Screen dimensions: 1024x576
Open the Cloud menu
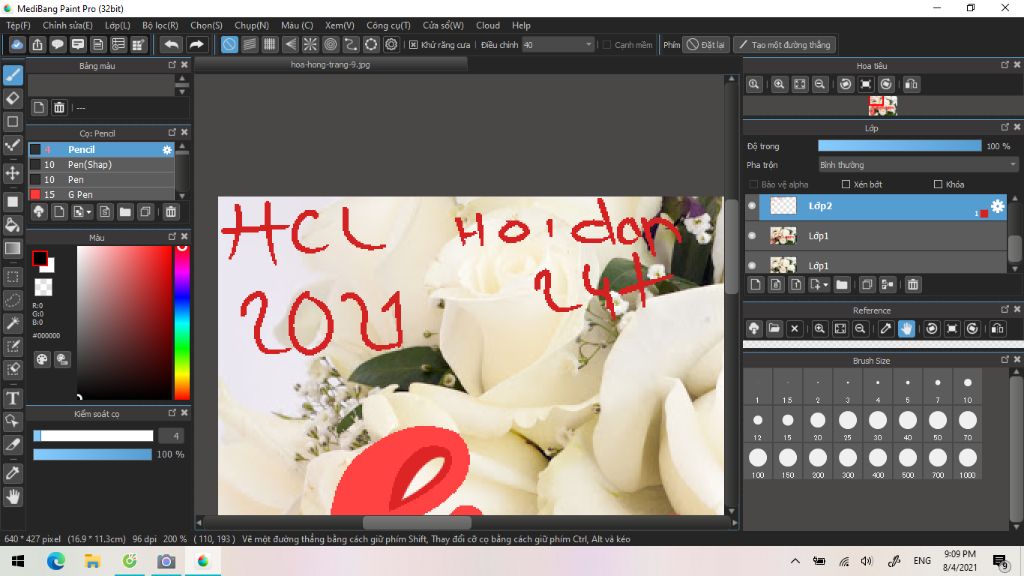(x=488, y=25)
